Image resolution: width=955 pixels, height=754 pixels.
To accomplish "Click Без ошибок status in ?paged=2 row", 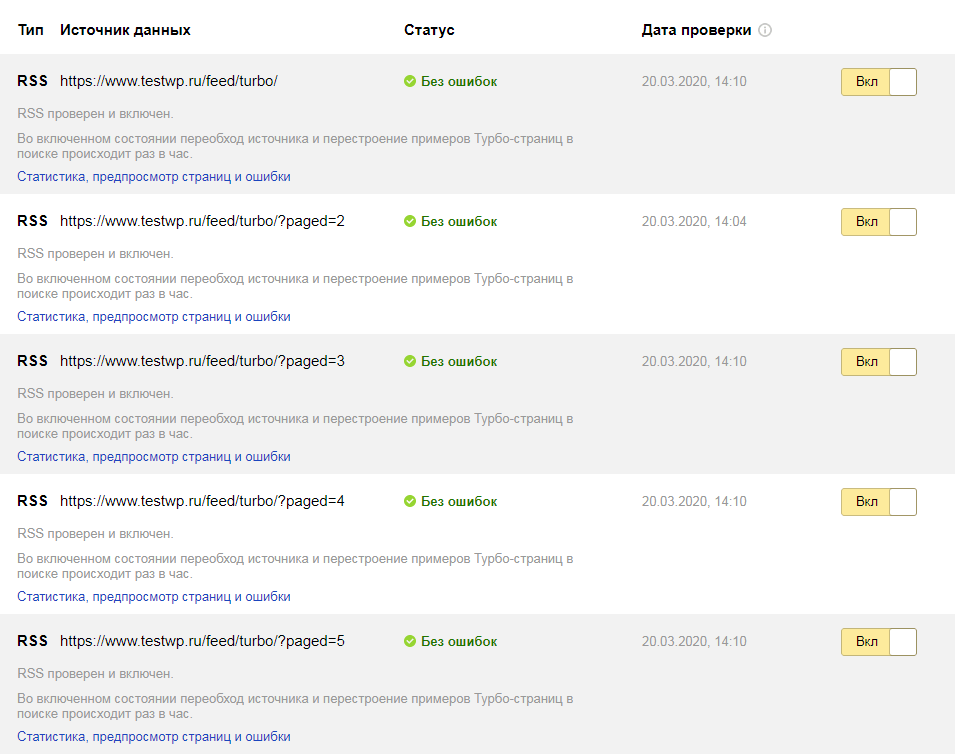I will (459, 221).
